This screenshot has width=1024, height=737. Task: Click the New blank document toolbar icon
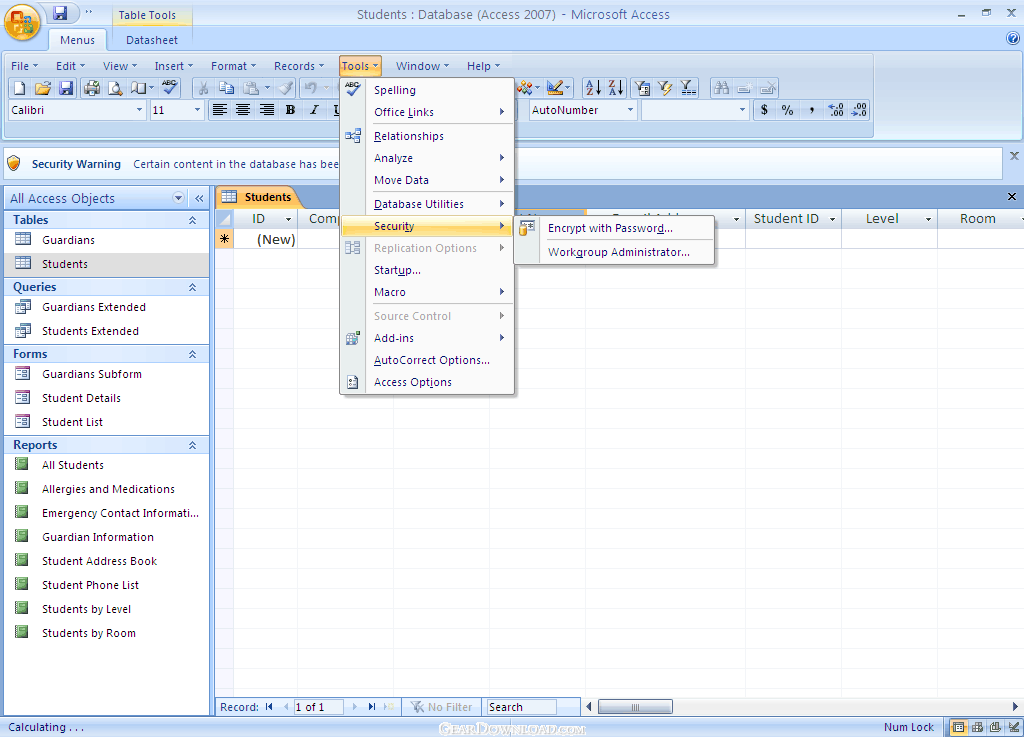[20, 88]
